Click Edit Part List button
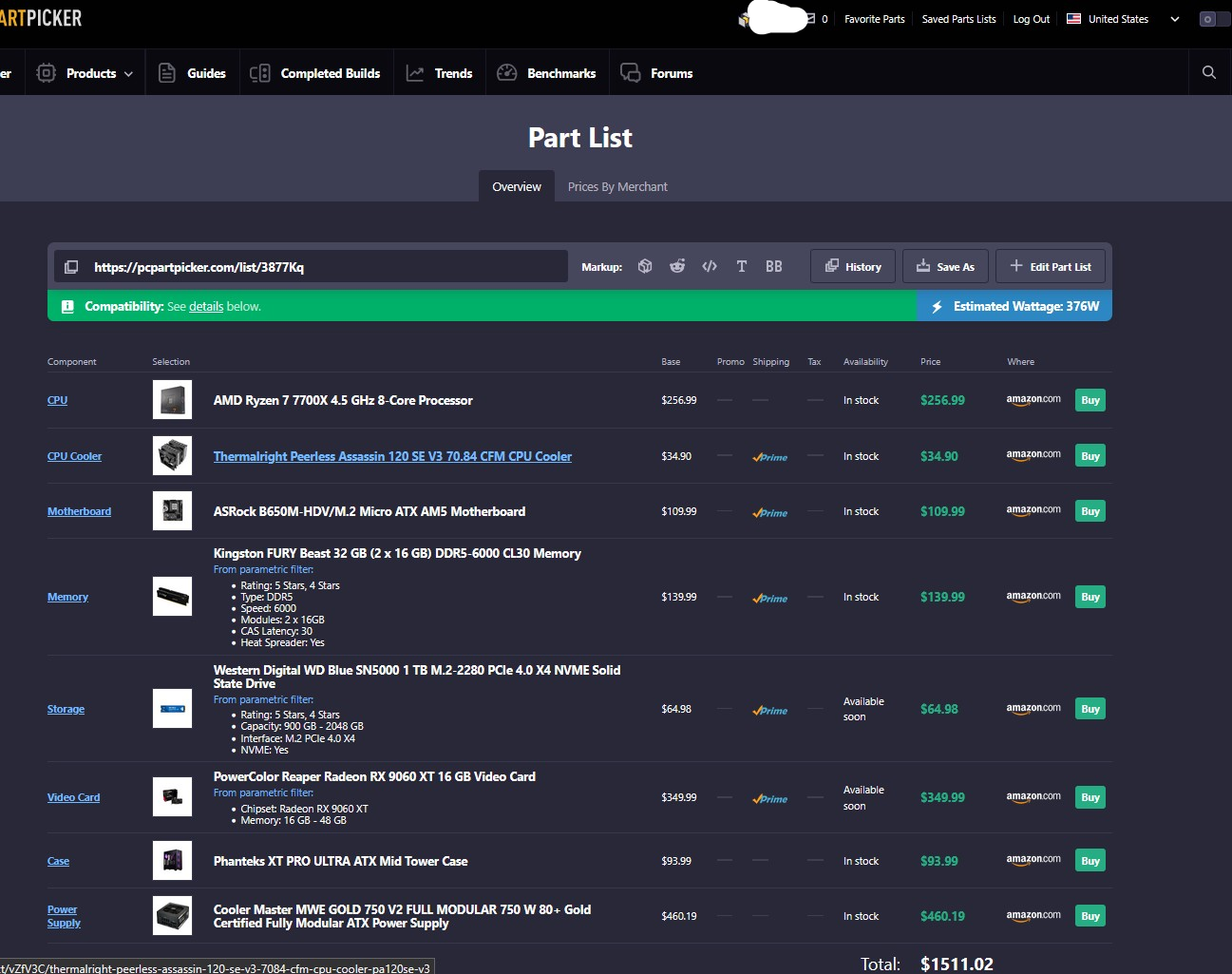Screen dimensions: 1232x974 (1051, 266)
